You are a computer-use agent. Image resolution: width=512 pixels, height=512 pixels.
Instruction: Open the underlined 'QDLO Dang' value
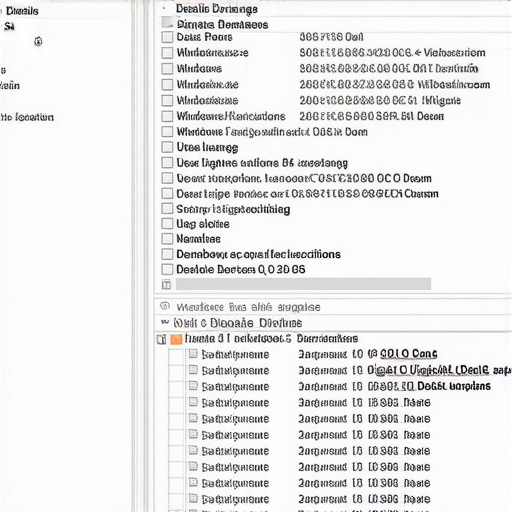coord(408,354)
